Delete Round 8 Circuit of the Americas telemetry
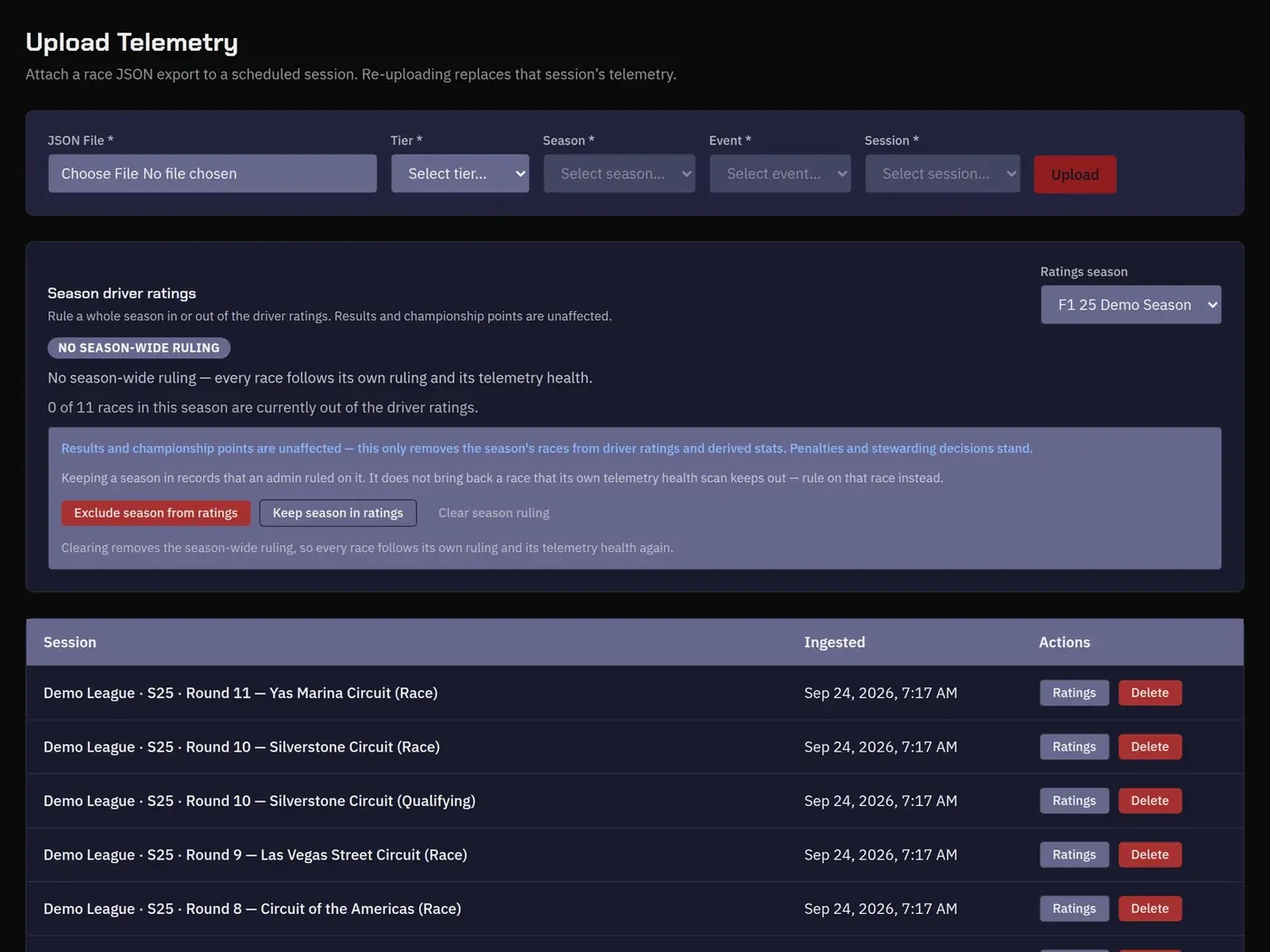The image size is (1270, 952). [1150, 908]
